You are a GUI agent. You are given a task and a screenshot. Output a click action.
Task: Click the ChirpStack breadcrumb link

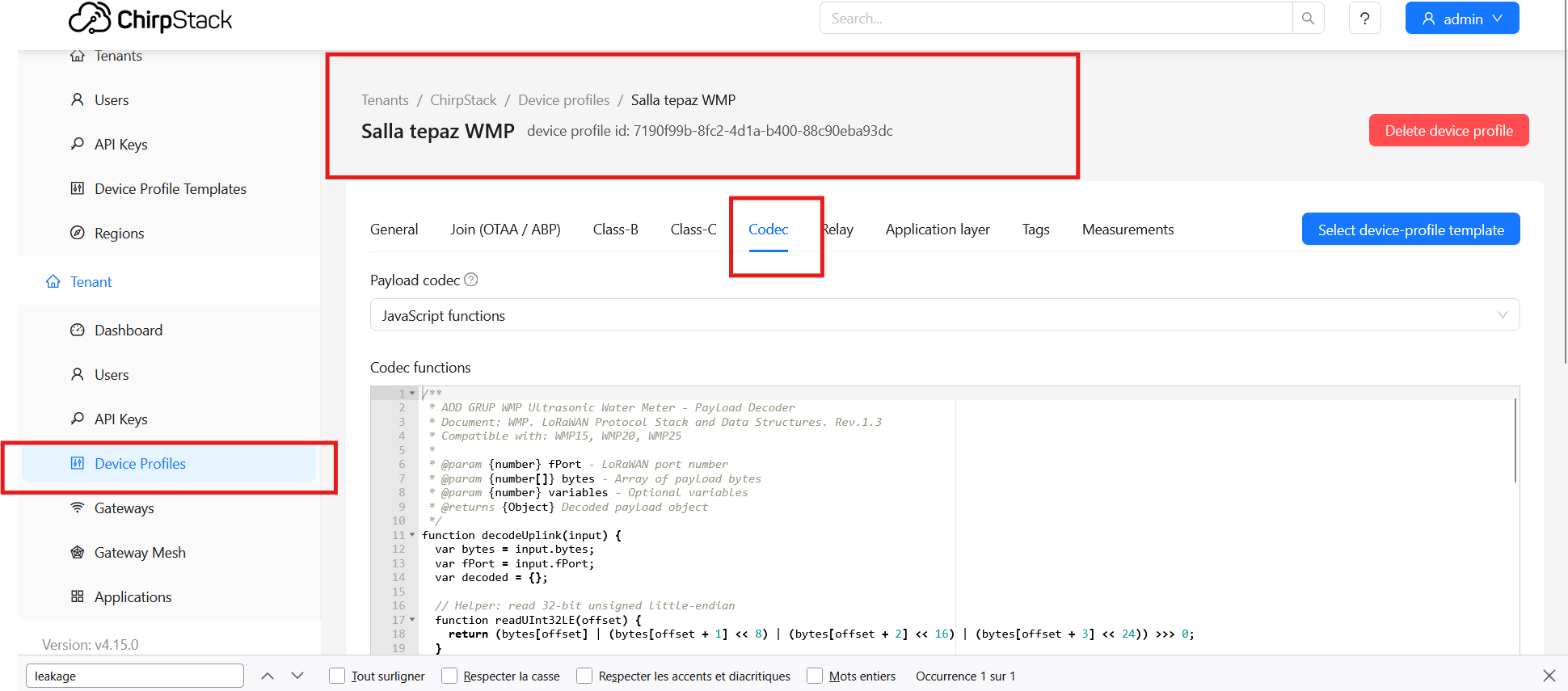(x=463, y=100)
